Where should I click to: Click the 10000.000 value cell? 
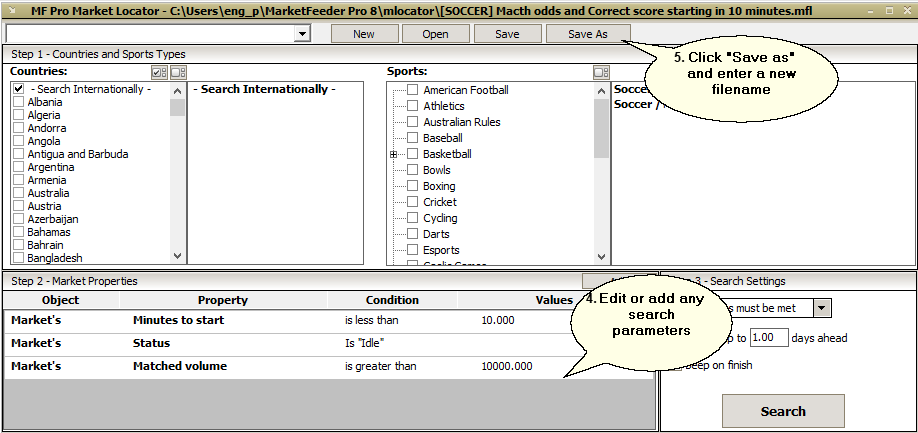[507, 367]
